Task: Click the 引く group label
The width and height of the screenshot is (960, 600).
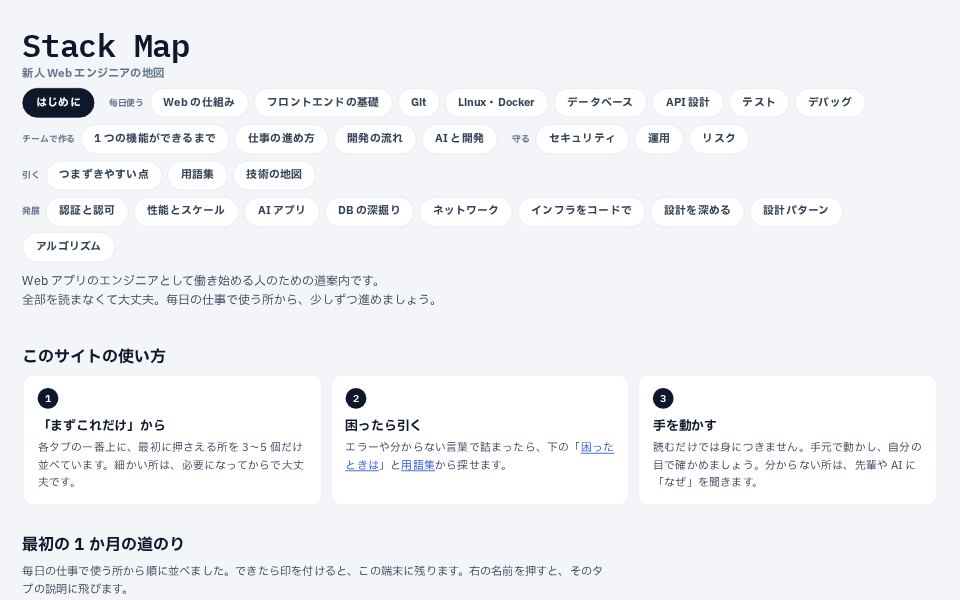Action: point(31,175)
